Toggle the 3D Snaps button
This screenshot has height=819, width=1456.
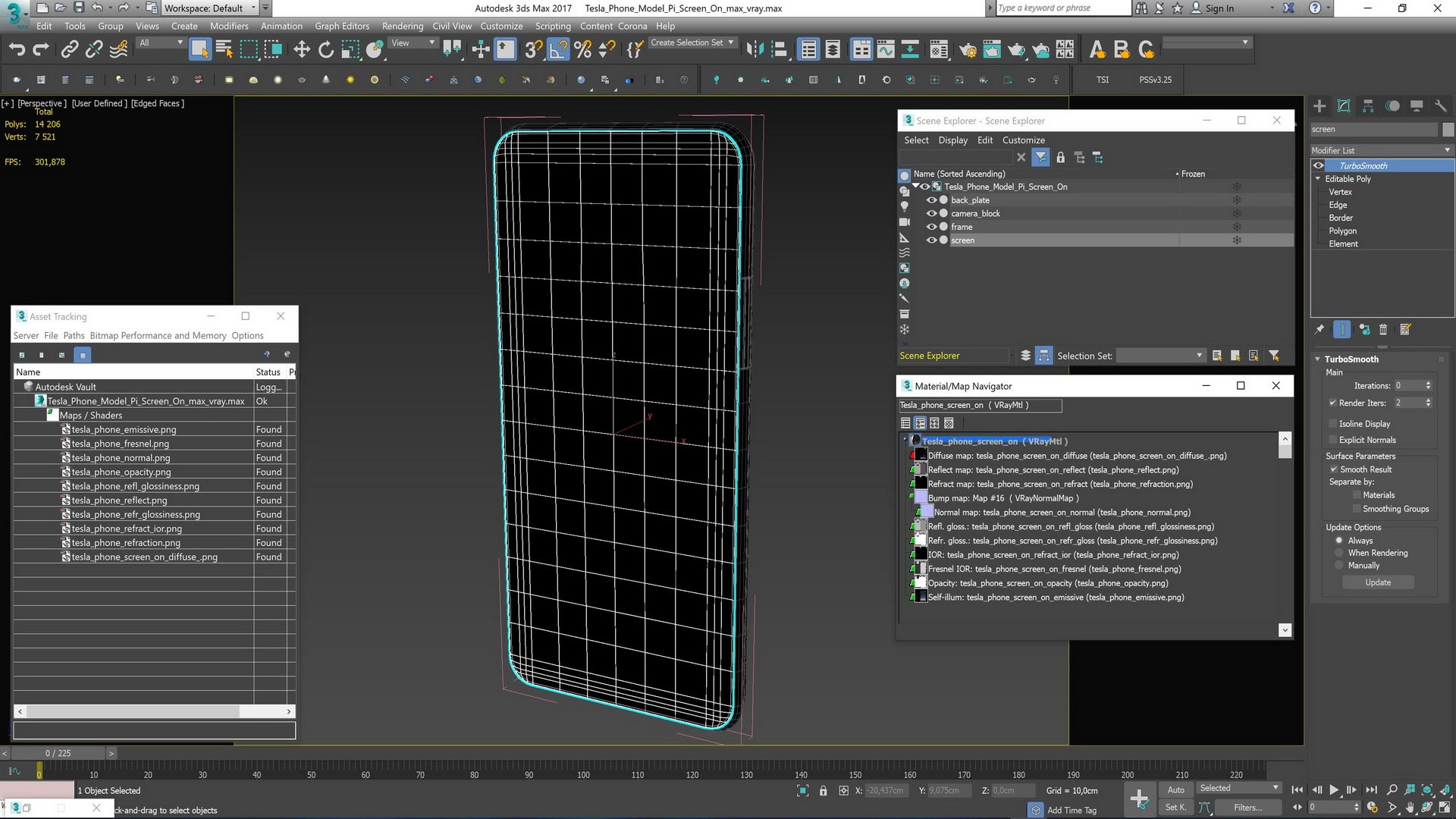coord(533,50)
